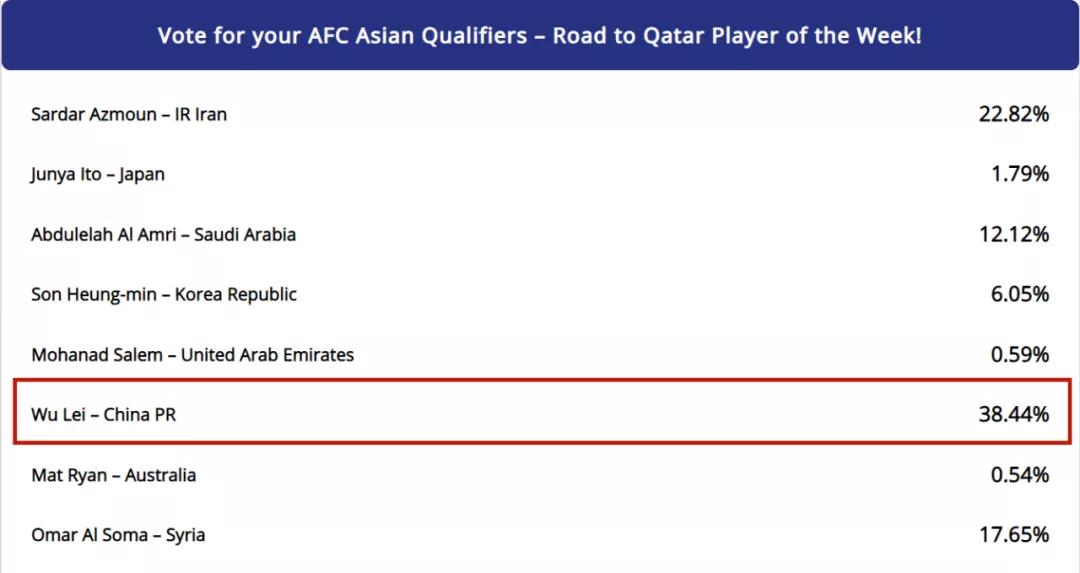The width and height of the screenshot is (1080, 573).
Task: Click the 38.44% leading vote share
Action: pyautogui.click(x=1013, y=414)
